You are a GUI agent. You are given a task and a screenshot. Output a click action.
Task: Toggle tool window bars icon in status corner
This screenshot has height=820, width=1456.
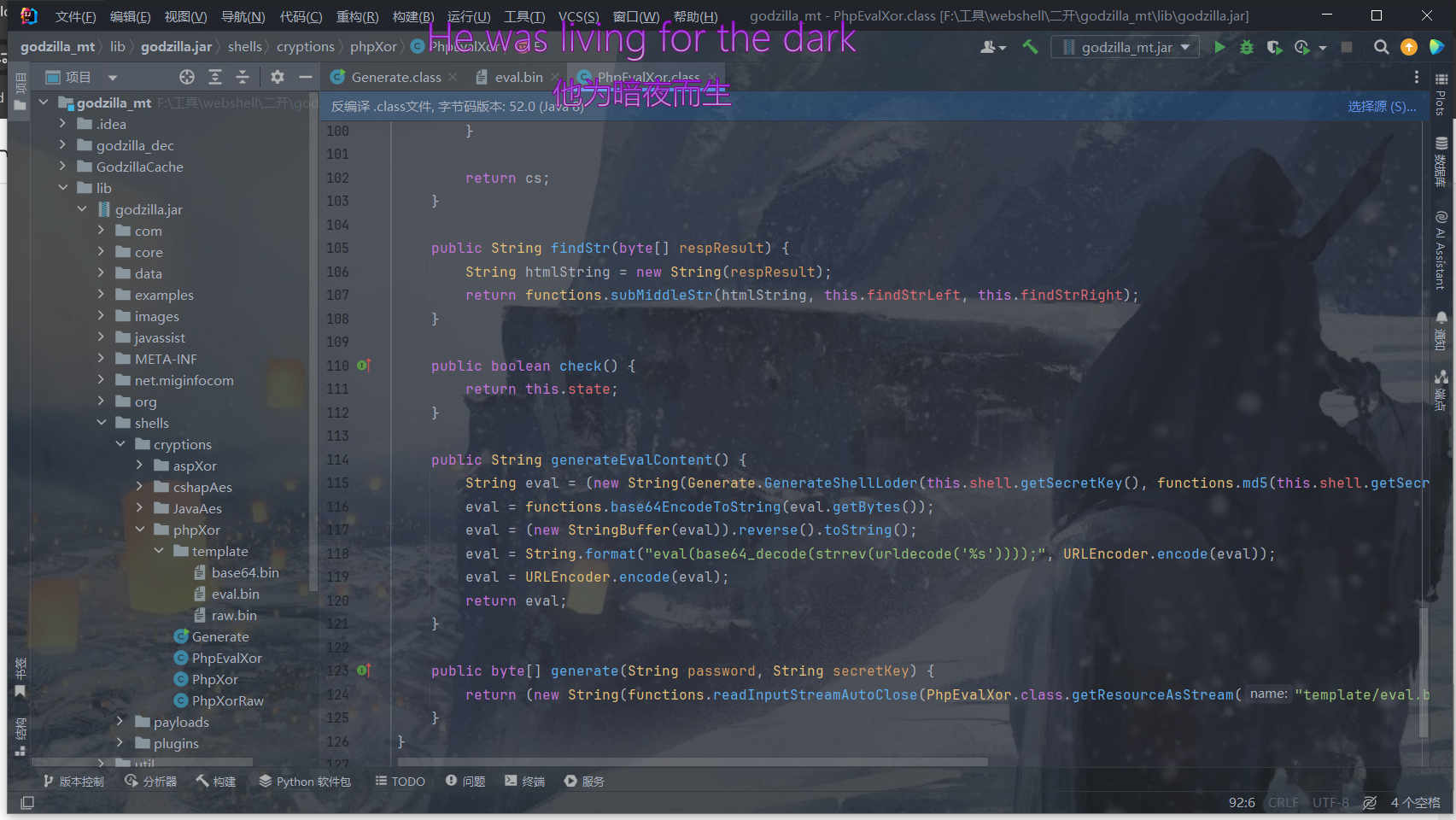tap(27, 802)
